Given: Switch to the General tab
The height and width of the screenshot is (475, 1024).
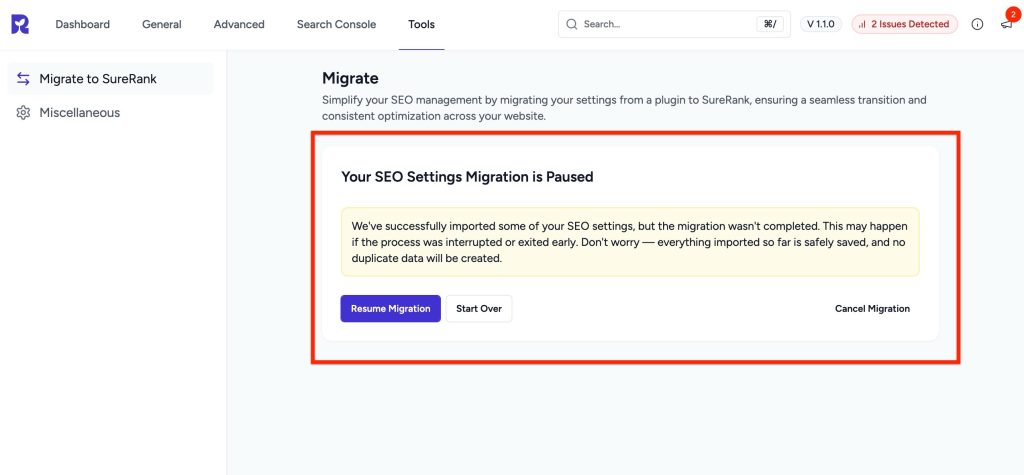Looking at the screenshot, I should (162, 24).
